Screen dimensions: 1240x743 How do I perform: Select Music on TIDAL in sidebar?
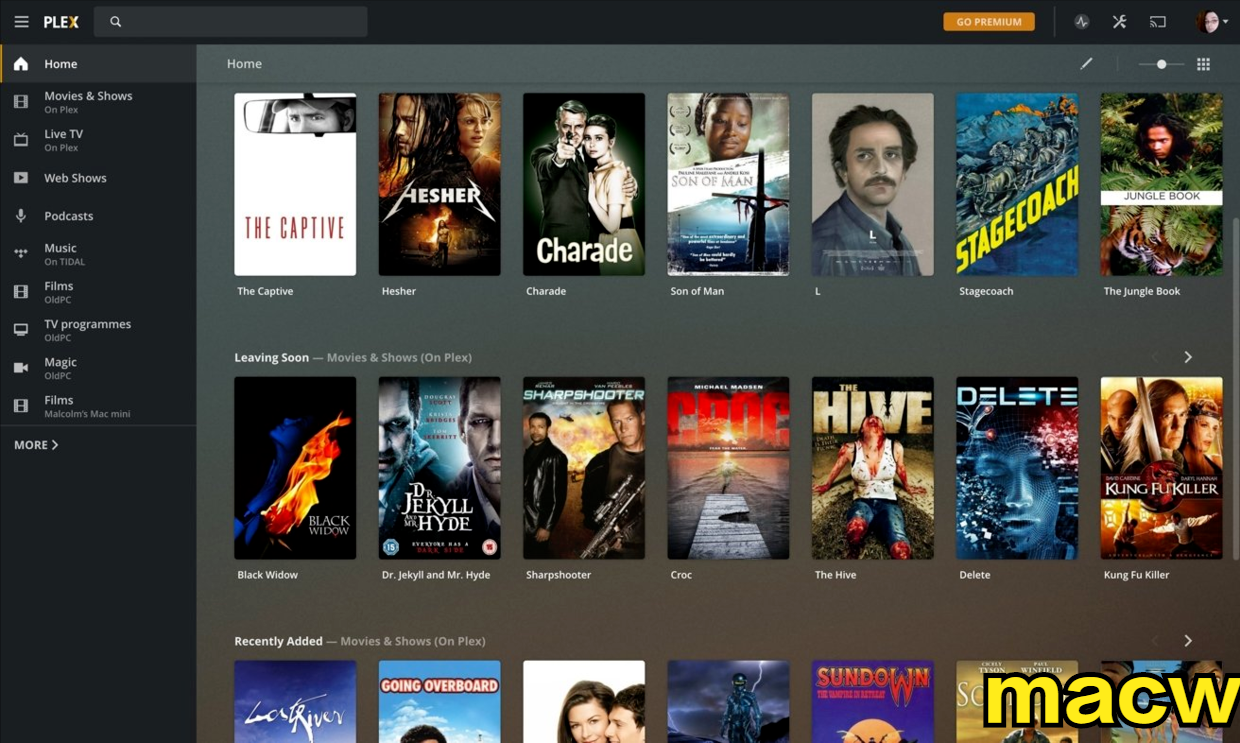[60, 254]
